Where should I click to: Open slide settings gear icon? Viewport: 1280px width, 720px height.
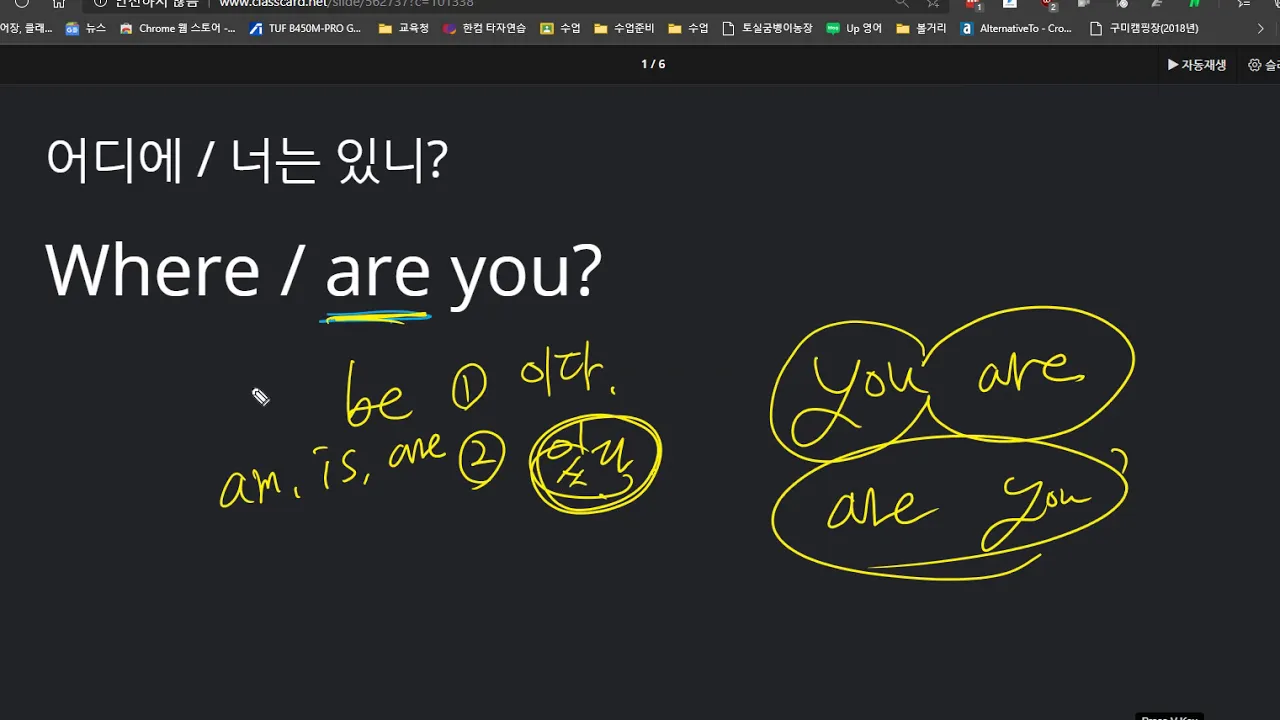tap(1255, 65)
